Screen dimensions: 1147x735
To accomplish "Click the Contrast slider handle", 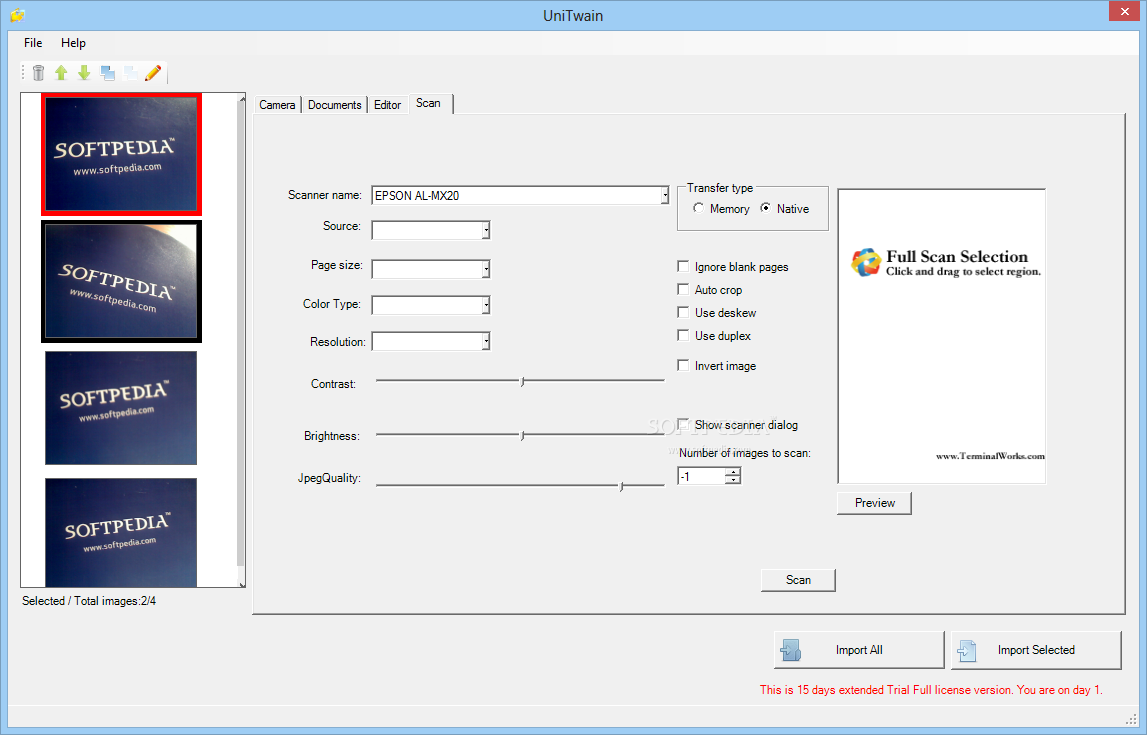I will click(x=522, y=382).
